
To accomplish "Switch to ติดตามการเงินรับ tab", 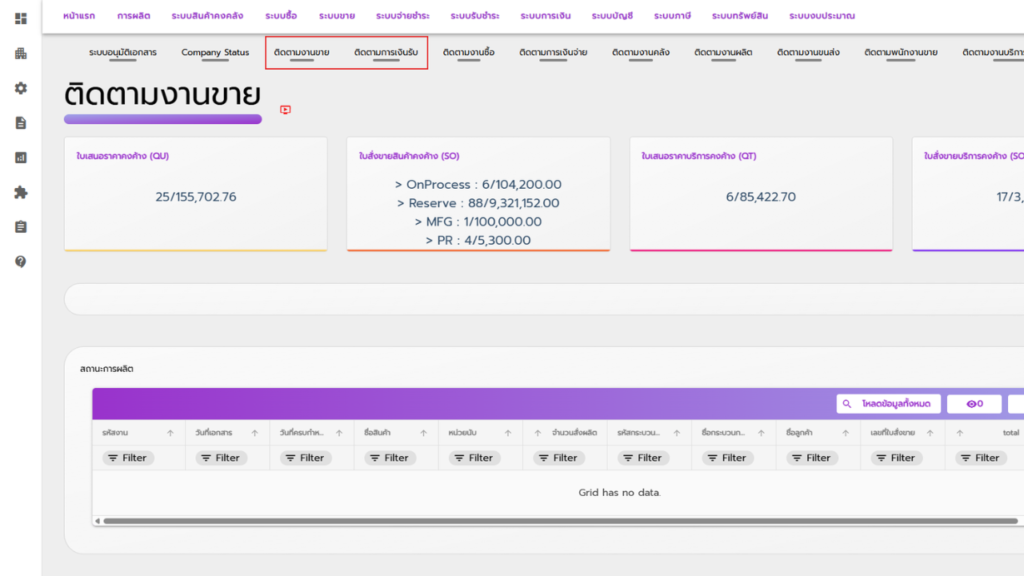I will pyautogui.click(x=386, y=52).
